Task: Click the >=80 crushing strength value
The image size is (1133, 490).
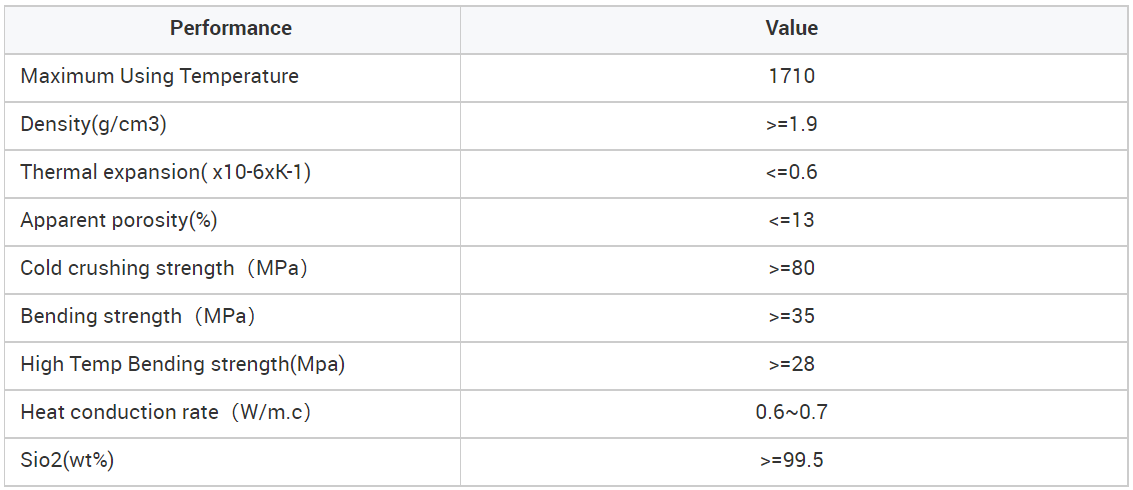Action: 792,268
